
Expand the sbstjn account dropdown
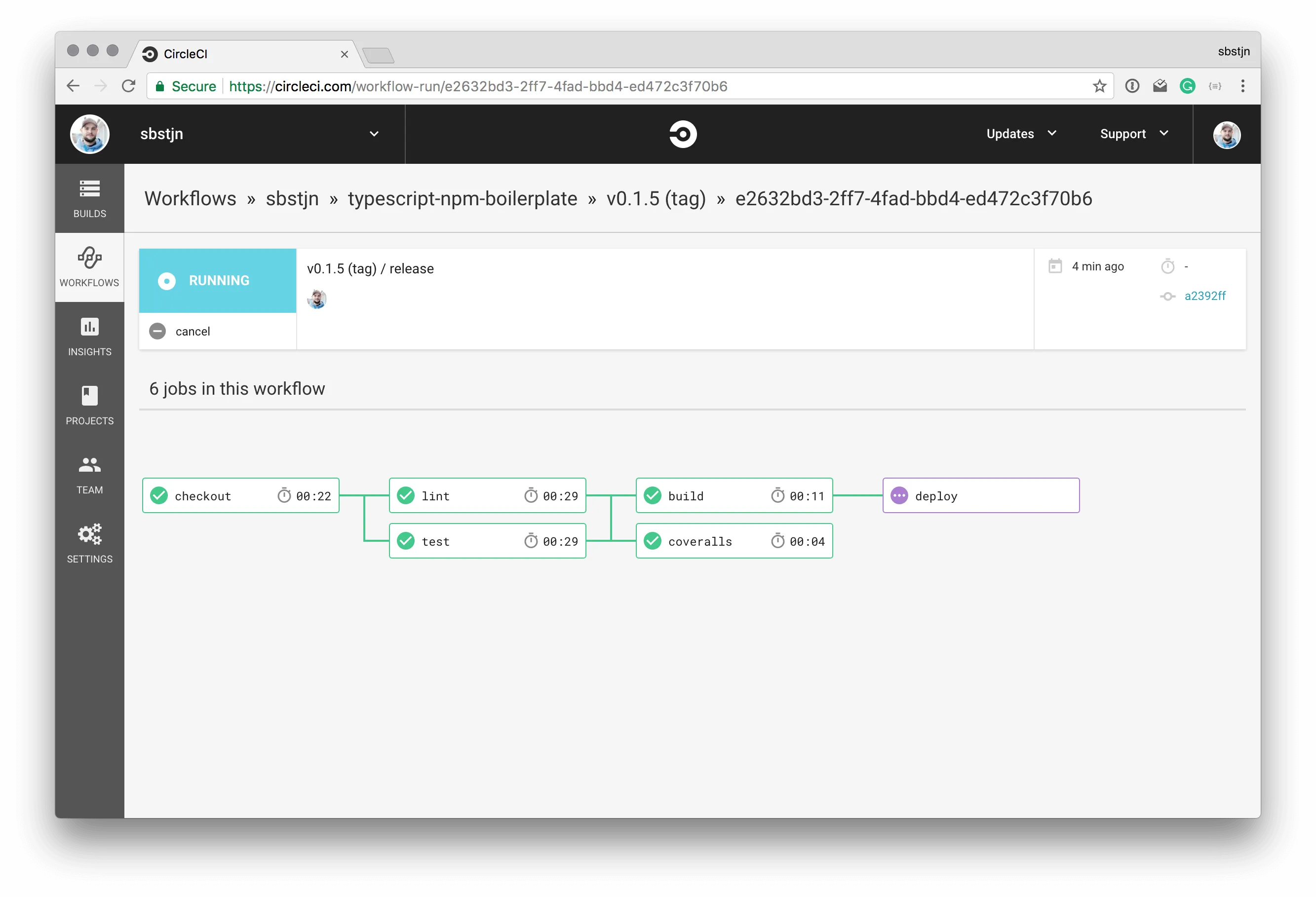click(x=373, y=134)
